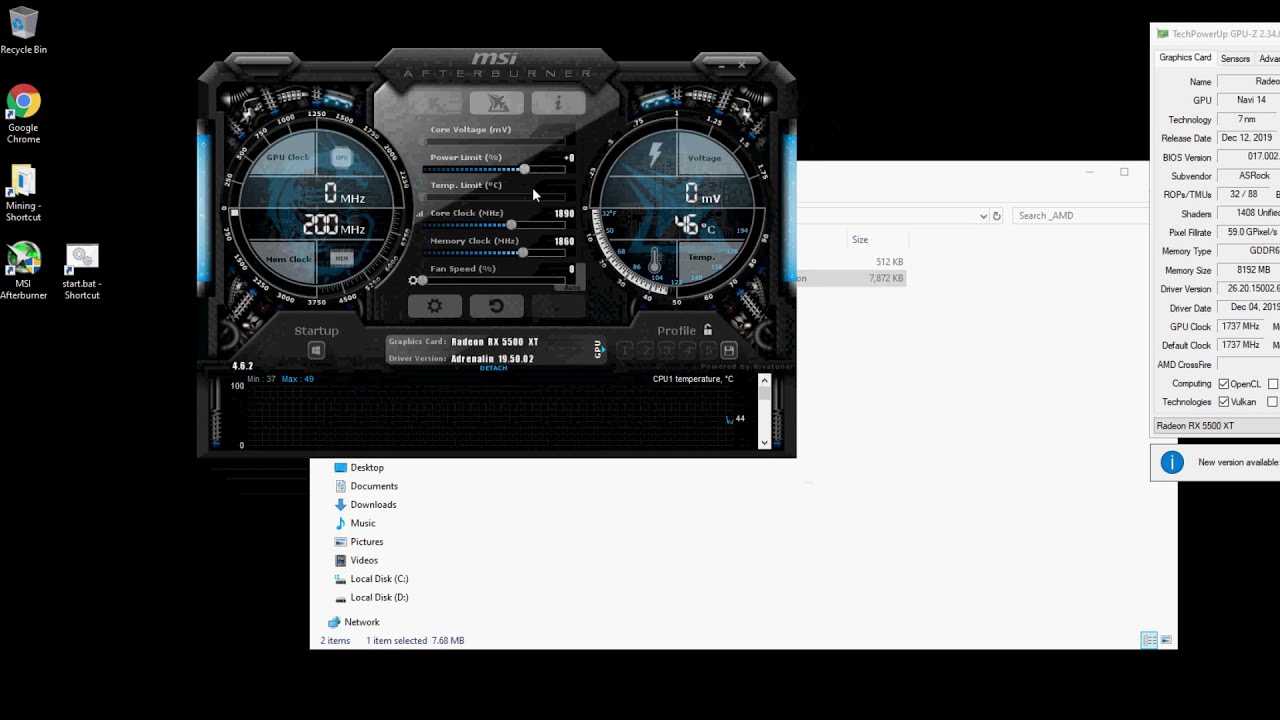Image resolution: width=1280 pixels, height=720 pixels.
Task: Open the Mining - Shortcut desktop icon
Action: (23, 194)
